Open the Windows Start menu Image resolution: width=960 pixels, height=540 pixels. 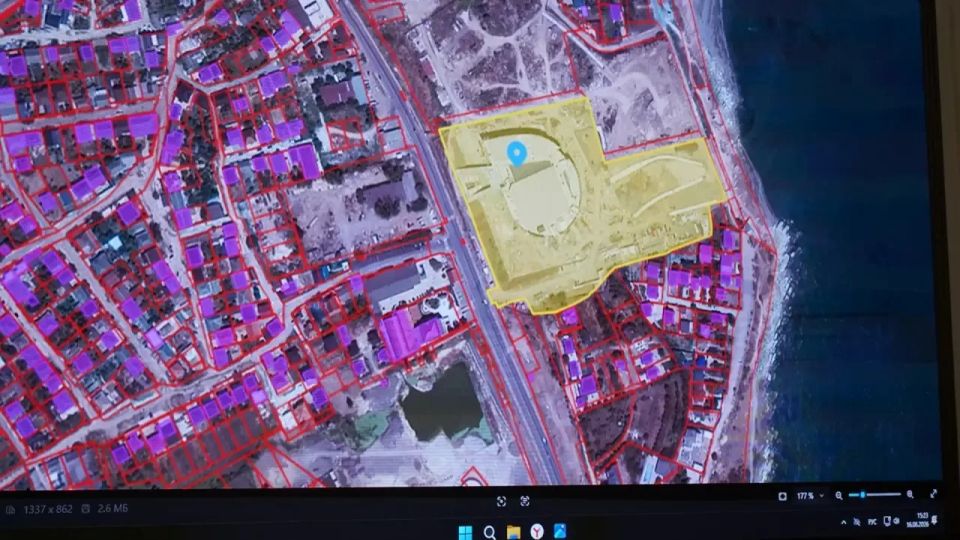(465, 531)
